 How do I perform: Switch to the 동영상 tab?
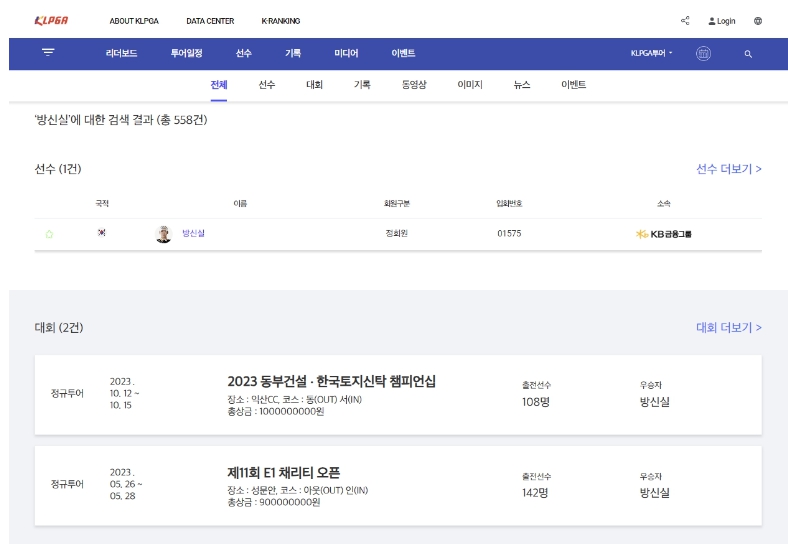[414, 85]
